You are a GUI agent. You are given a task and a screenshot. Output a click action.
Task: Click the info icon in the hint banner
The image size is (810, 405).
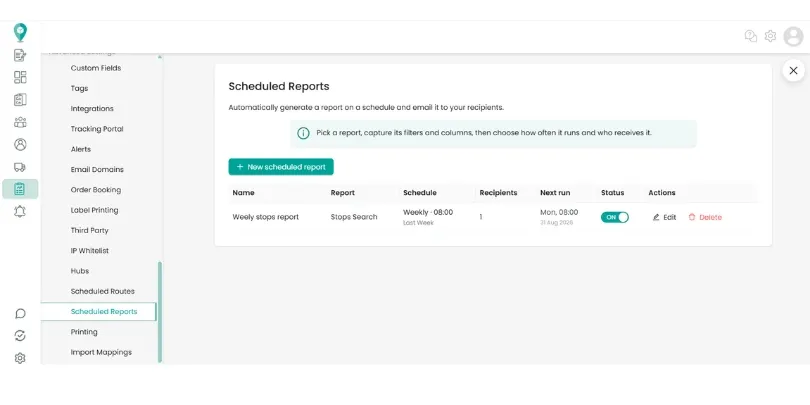pos(303,133)
